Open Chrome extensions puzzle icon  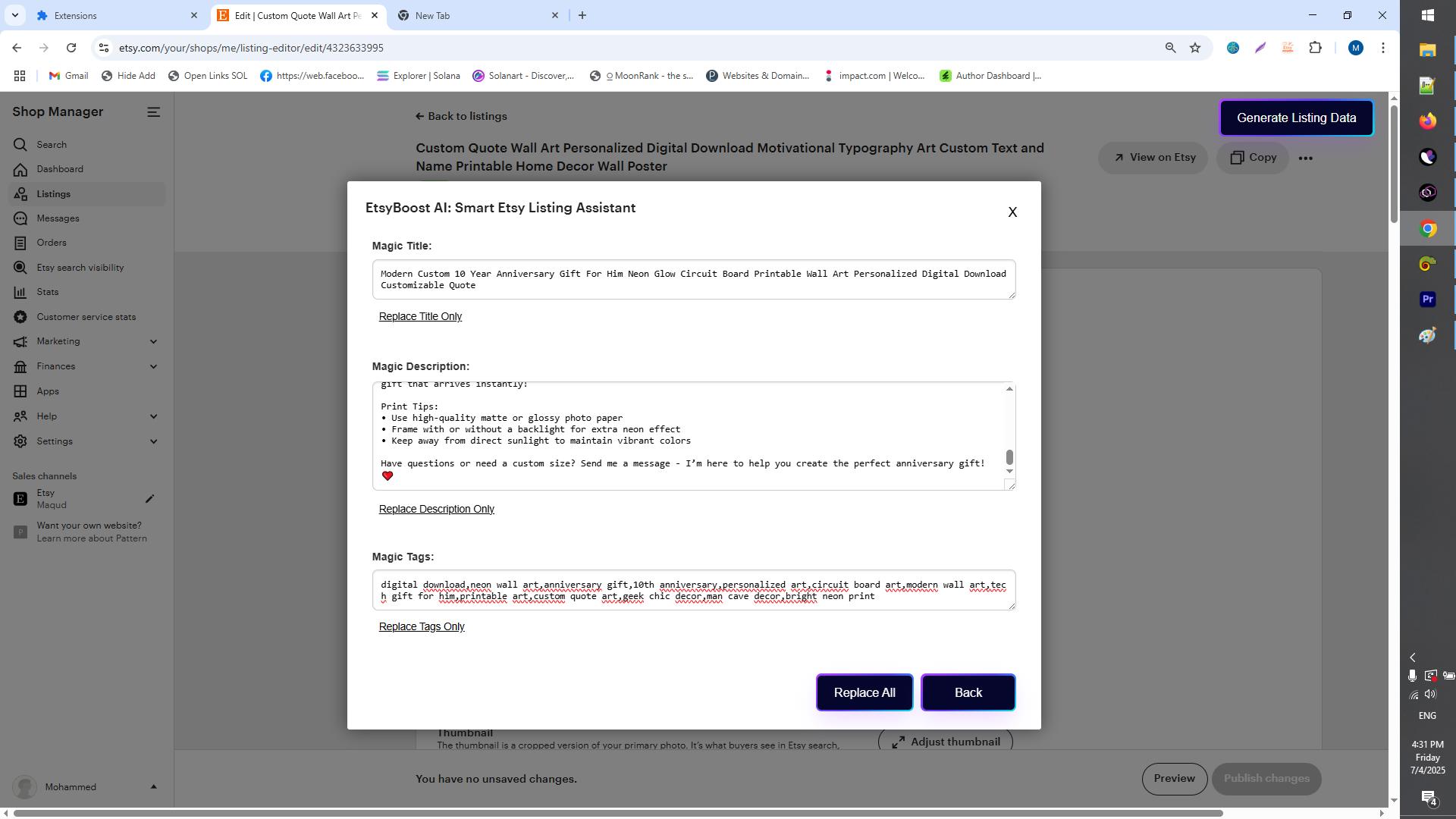point(1315,48)
